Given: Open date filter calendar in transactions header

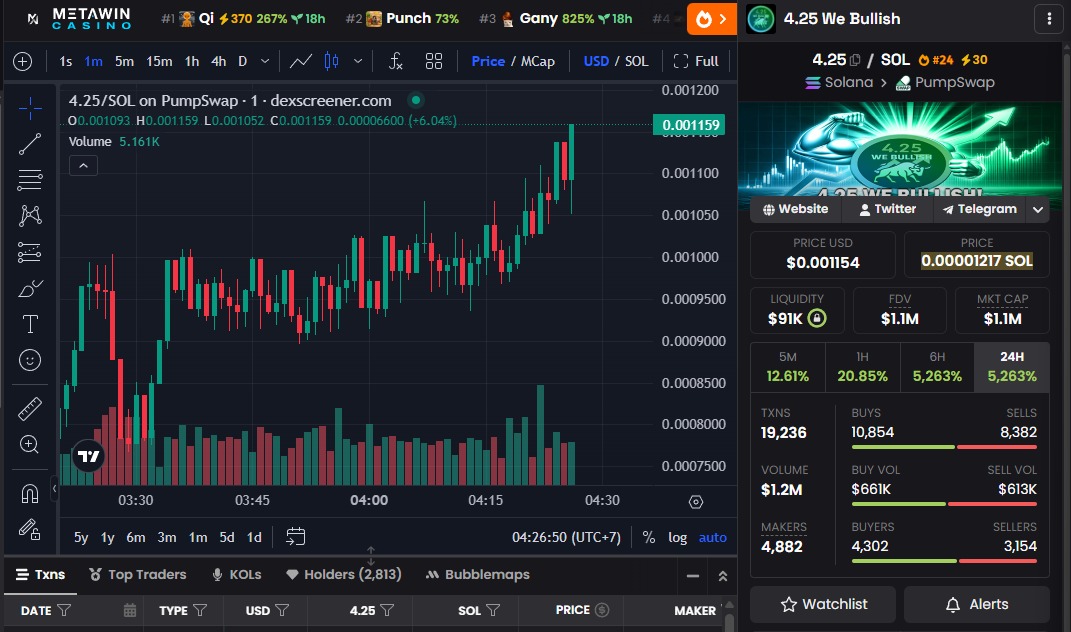Looking at the screenshot, I should pos(130,610).
